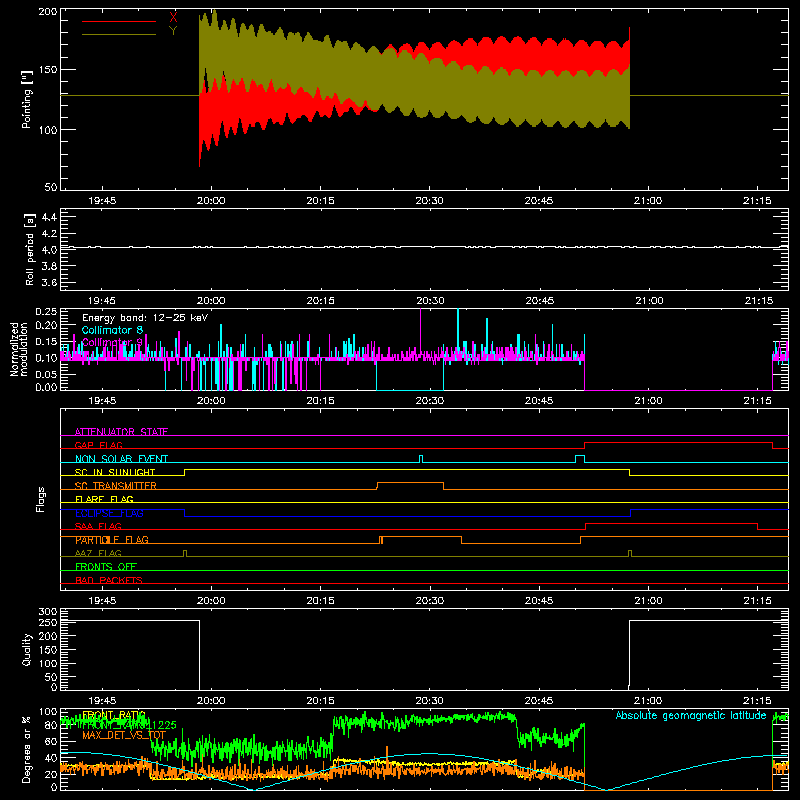
Task: Click the PARTICLE_FLAG label
Action: coord(112,540)
